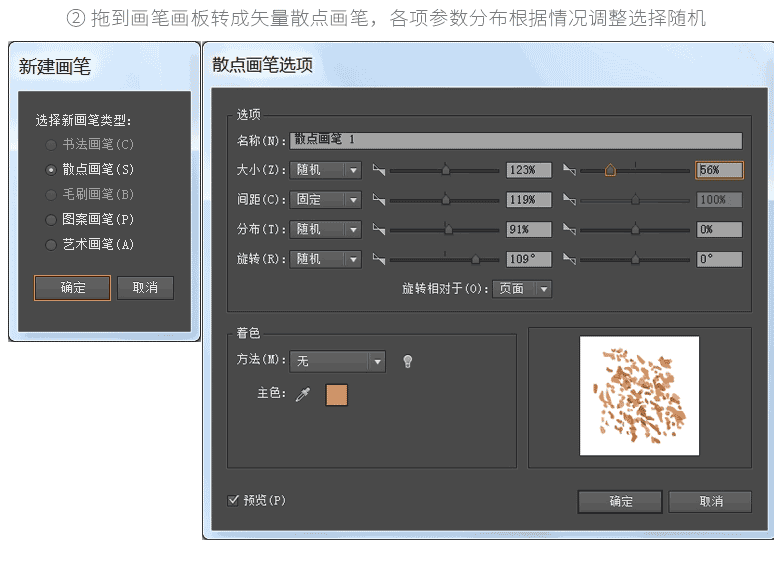Click the brush preview thumbnail
The height and width of the screenshot is (574, 774).
[x=639, y=396]
